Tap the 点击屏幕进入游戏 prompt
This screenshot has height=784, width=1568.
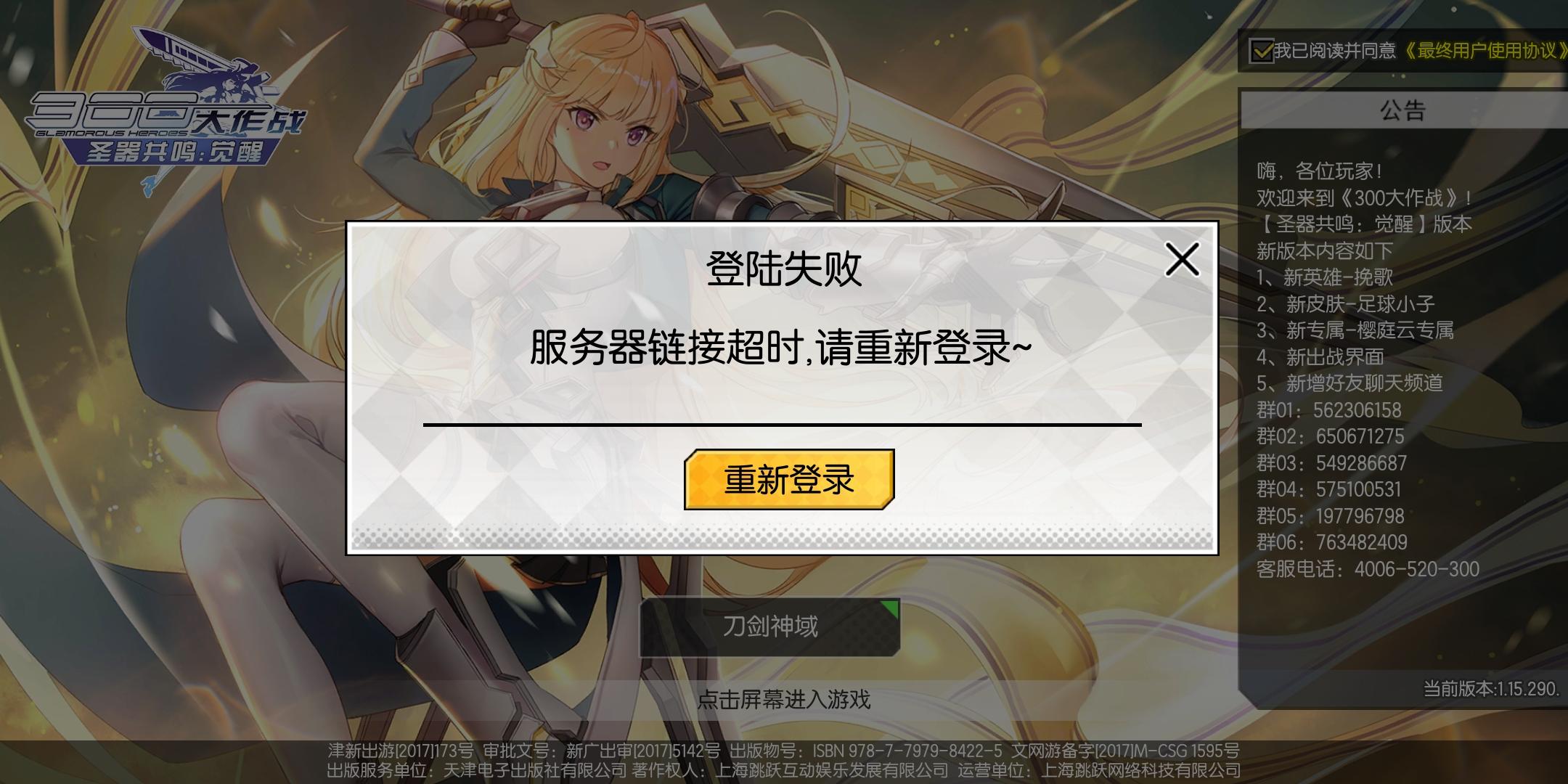(x=783, y=699)
